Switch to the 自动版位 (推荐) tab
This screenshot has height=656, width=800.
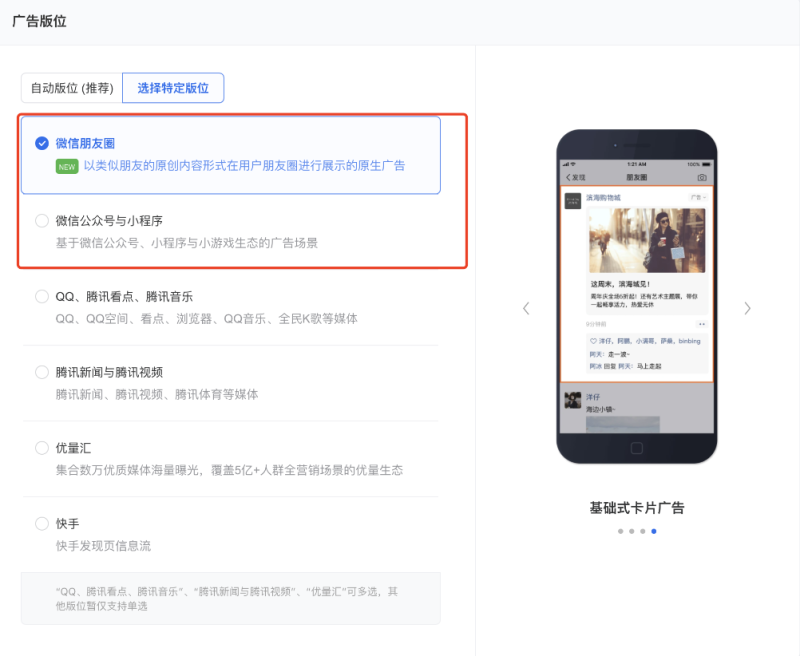pyautogui.click(x=73, y=88)
